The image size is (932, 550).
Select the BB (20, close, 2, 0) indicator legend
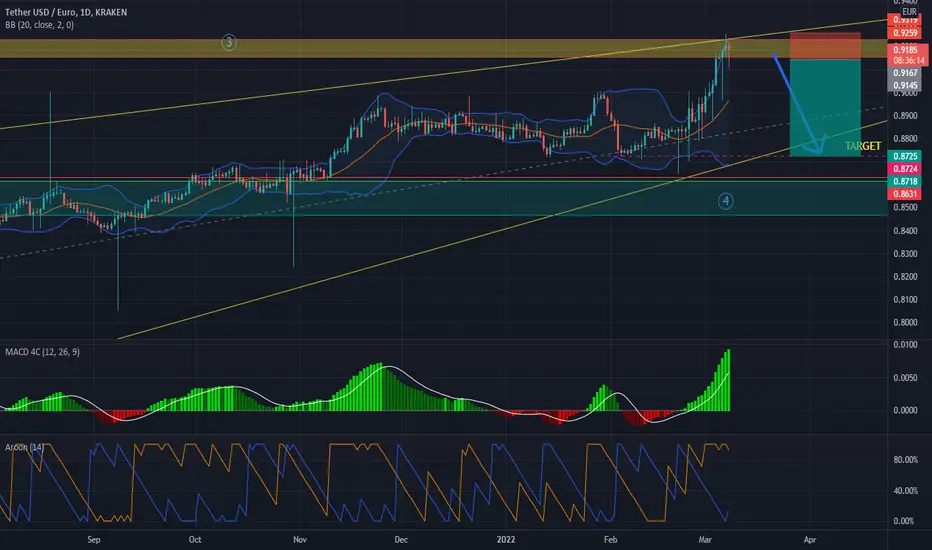(40, 25)
